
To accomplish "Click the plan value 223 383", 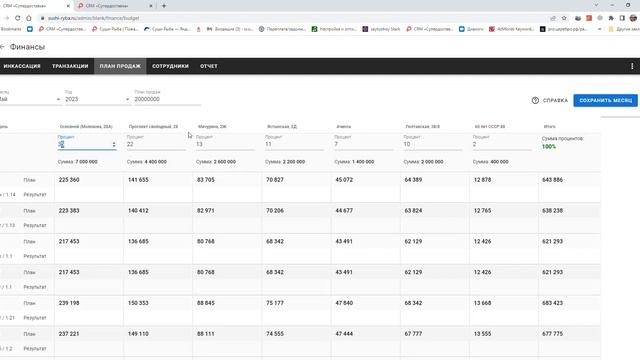I will 69,211.
